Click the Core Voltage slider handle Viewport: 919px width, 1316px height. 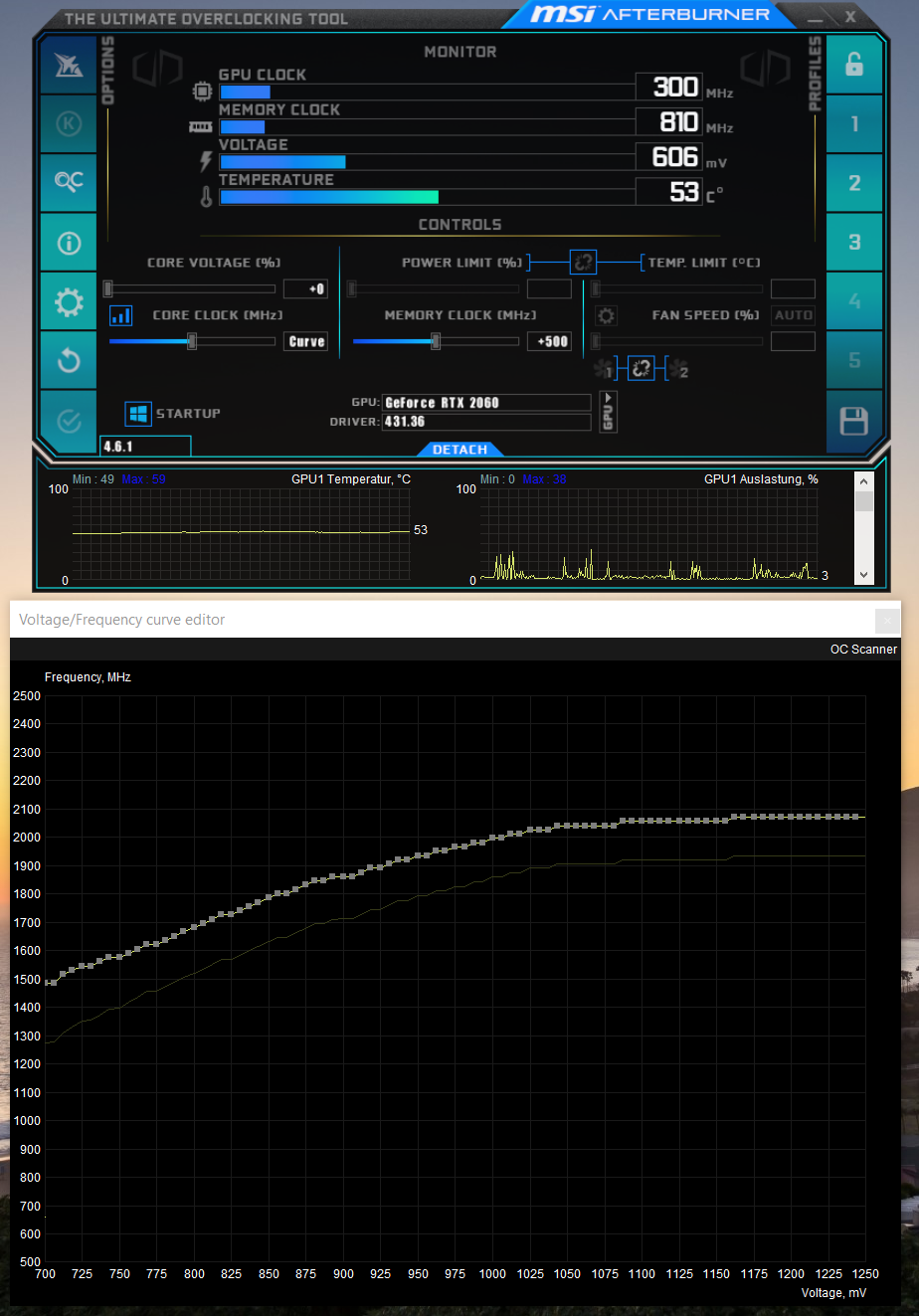coord(108,289)
